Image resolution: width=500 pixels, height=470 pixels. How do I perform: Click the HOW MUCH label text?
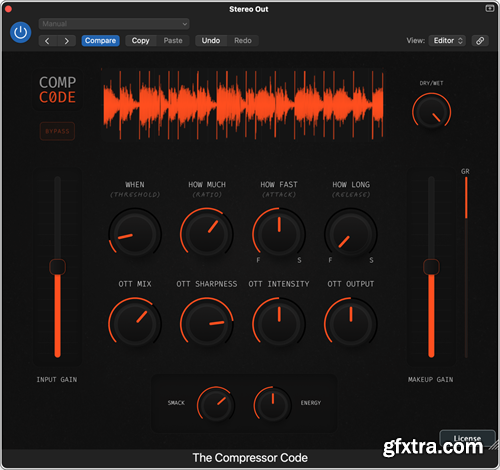(x=207, y=185)
